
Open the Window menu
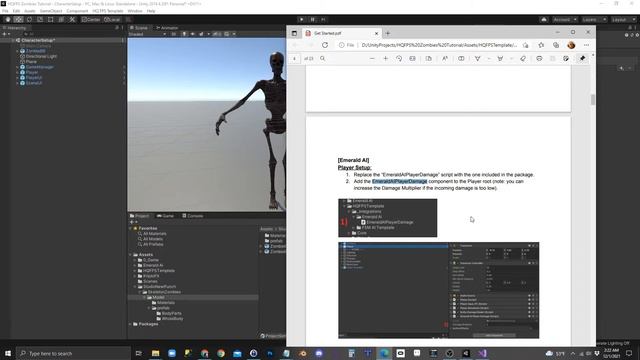(135, 11)
